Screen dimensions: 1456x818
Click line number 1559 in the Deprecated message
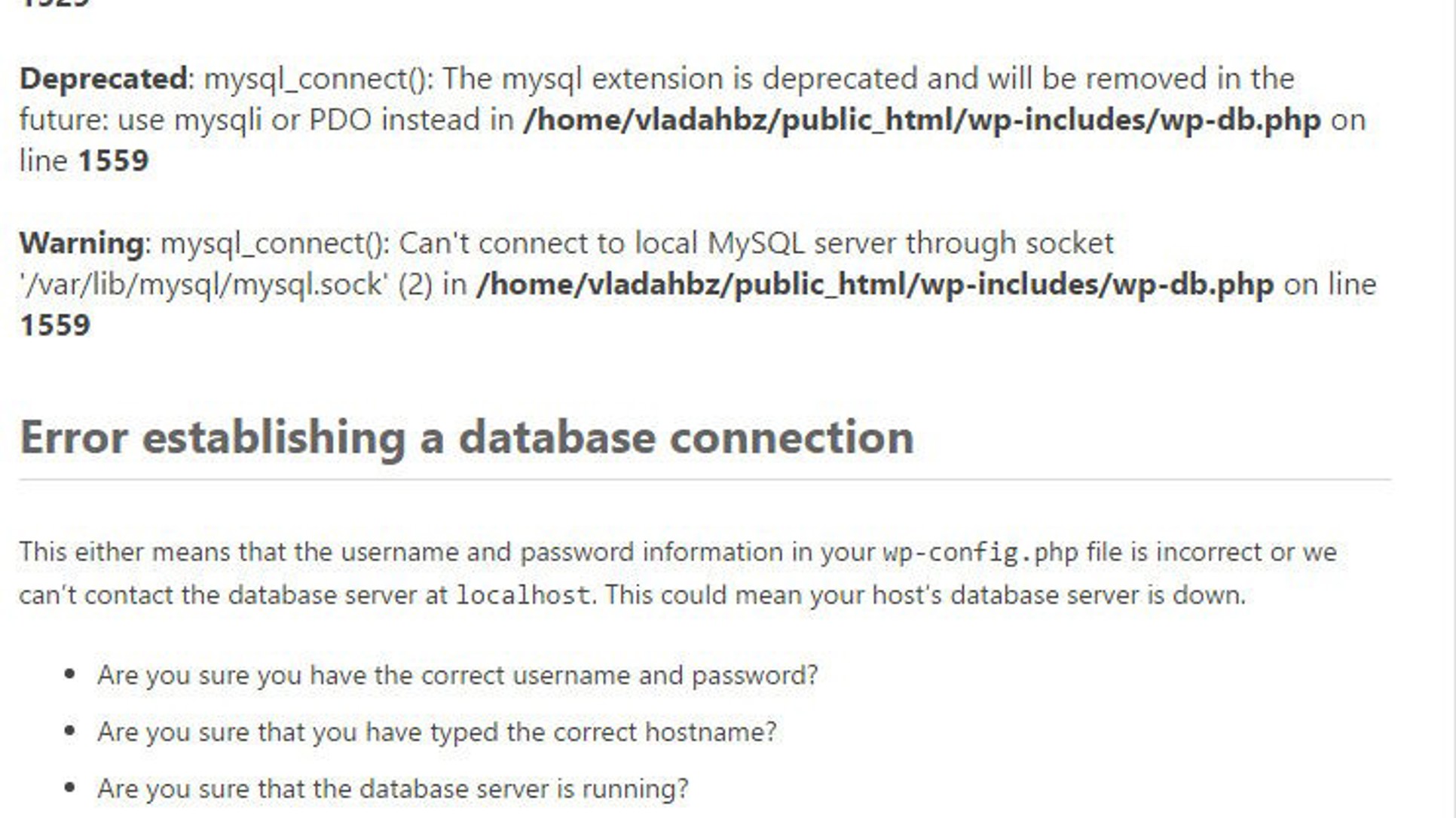pyautogui.click(x=113, y=160)
